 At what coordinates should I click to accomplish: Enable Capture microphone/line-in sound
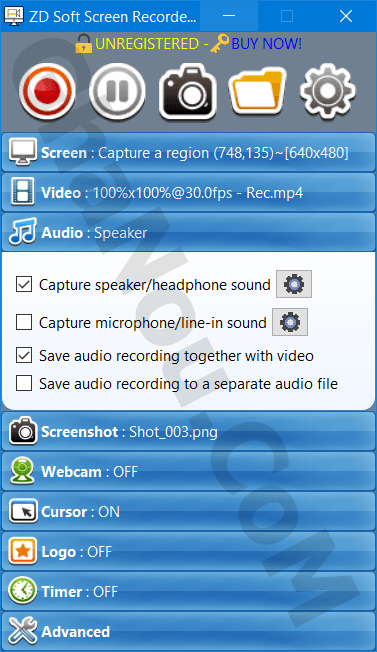click(24, 322)
